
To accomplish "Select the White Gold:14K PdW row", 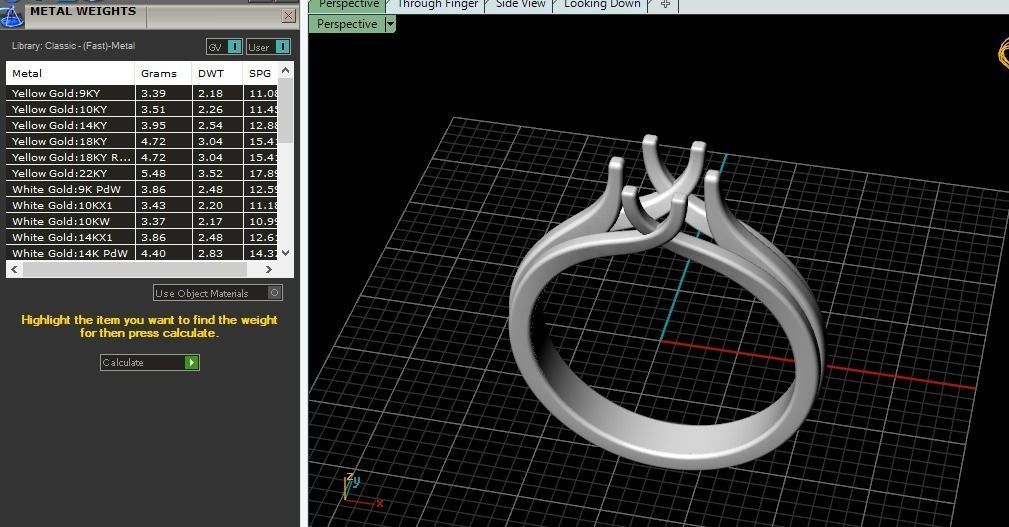I will click(142, 253).
